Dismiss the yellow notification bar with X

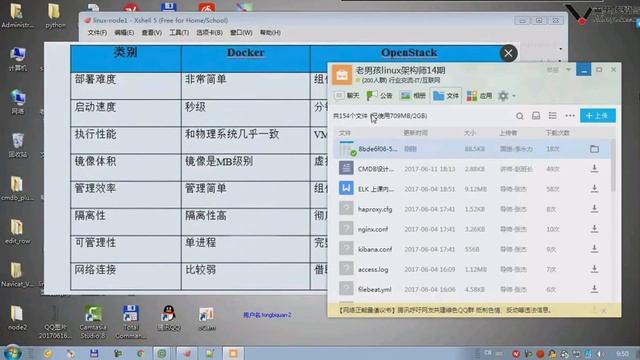604,311
